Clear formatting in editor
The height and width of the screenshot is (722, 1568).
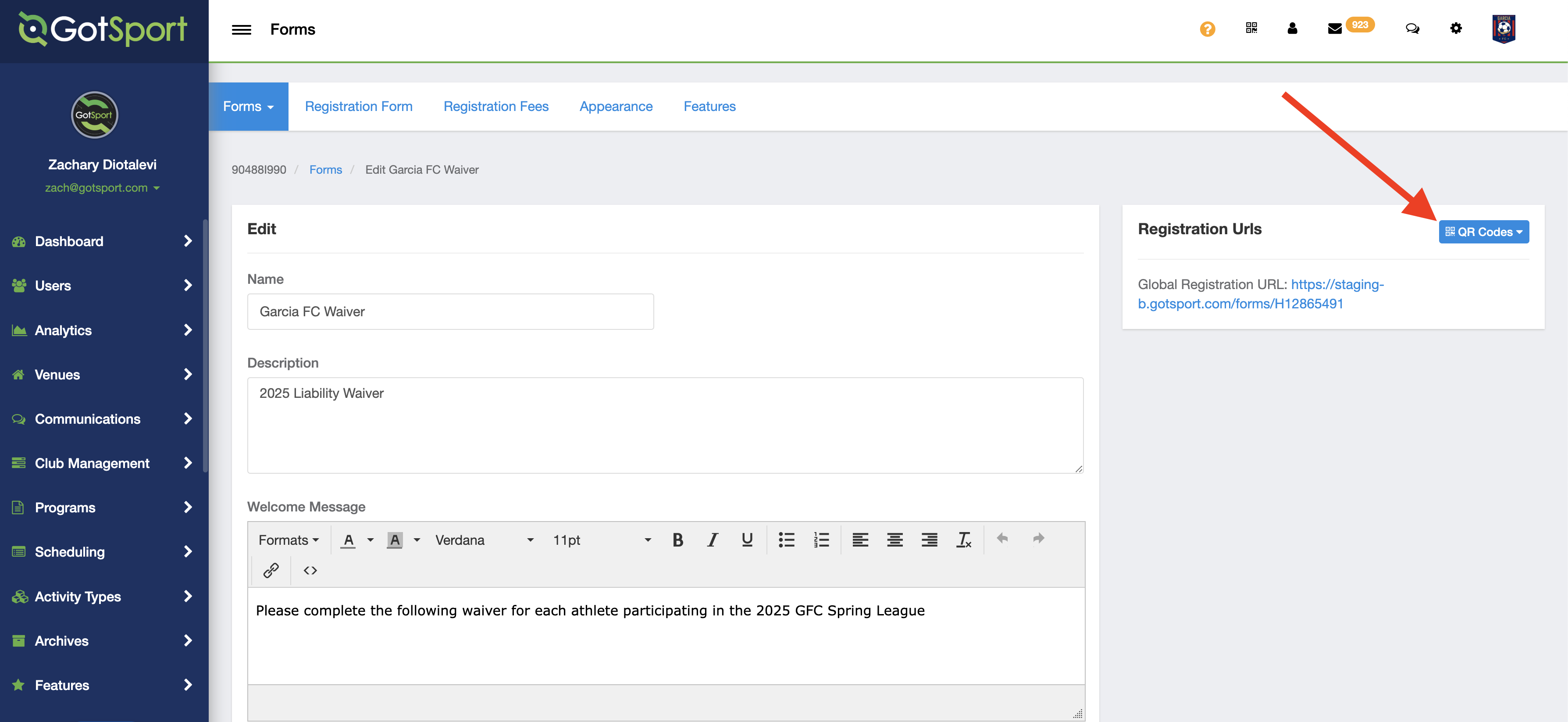[964, 540]
